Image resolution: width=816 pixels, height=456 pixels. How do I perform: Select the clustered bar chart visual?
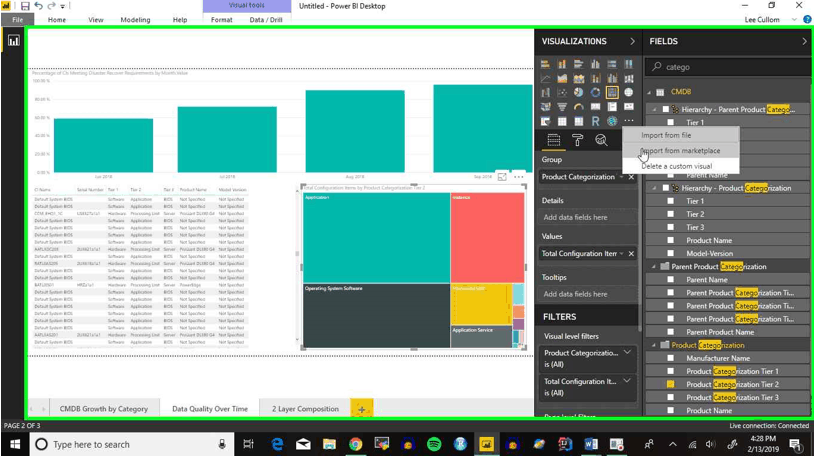(x=579, y=64)
